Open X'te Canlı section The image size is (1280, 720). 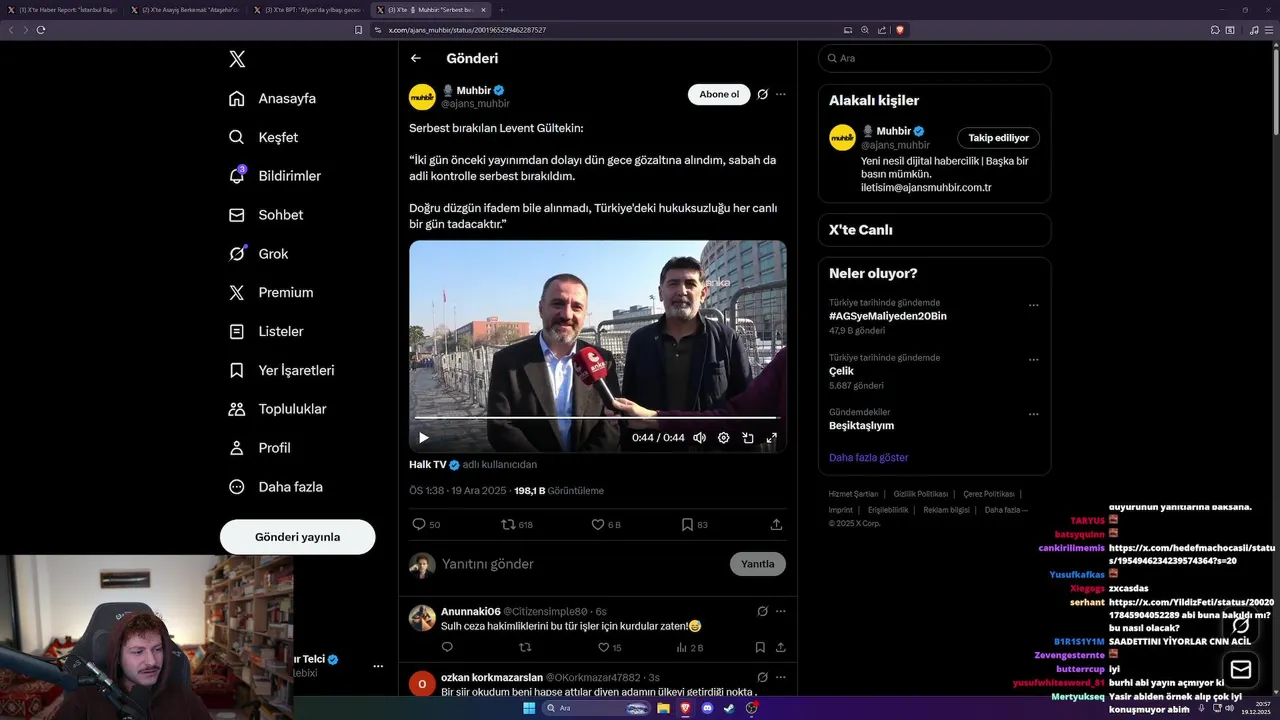pos(935,230)
